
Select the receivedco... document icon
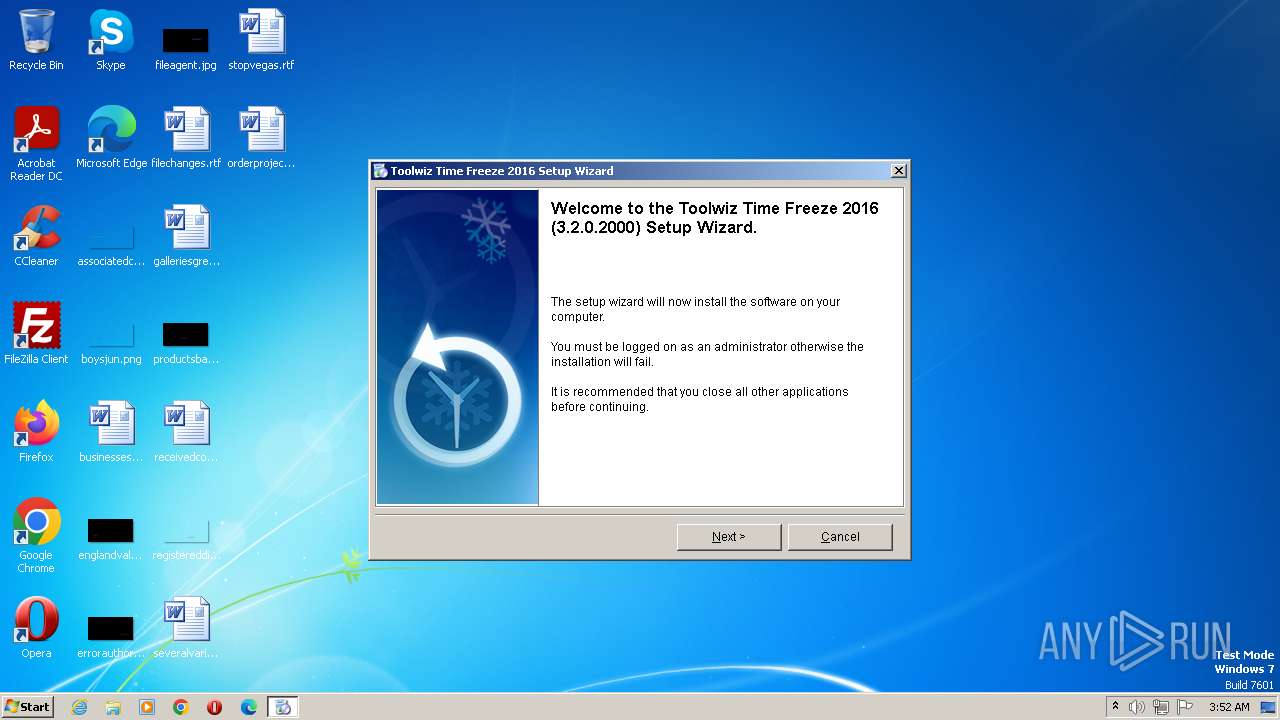(186, 432)
